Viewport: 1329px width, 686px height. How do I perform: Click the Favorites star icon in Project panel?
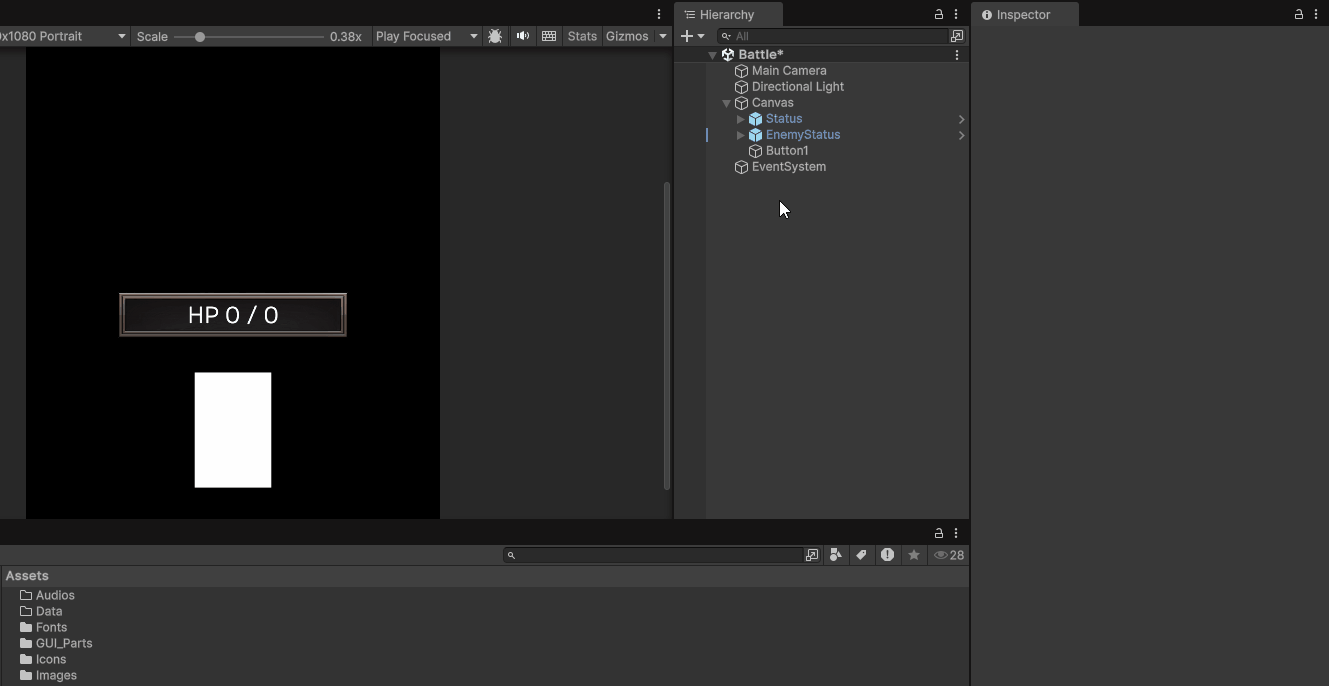(x=913, y=555)
